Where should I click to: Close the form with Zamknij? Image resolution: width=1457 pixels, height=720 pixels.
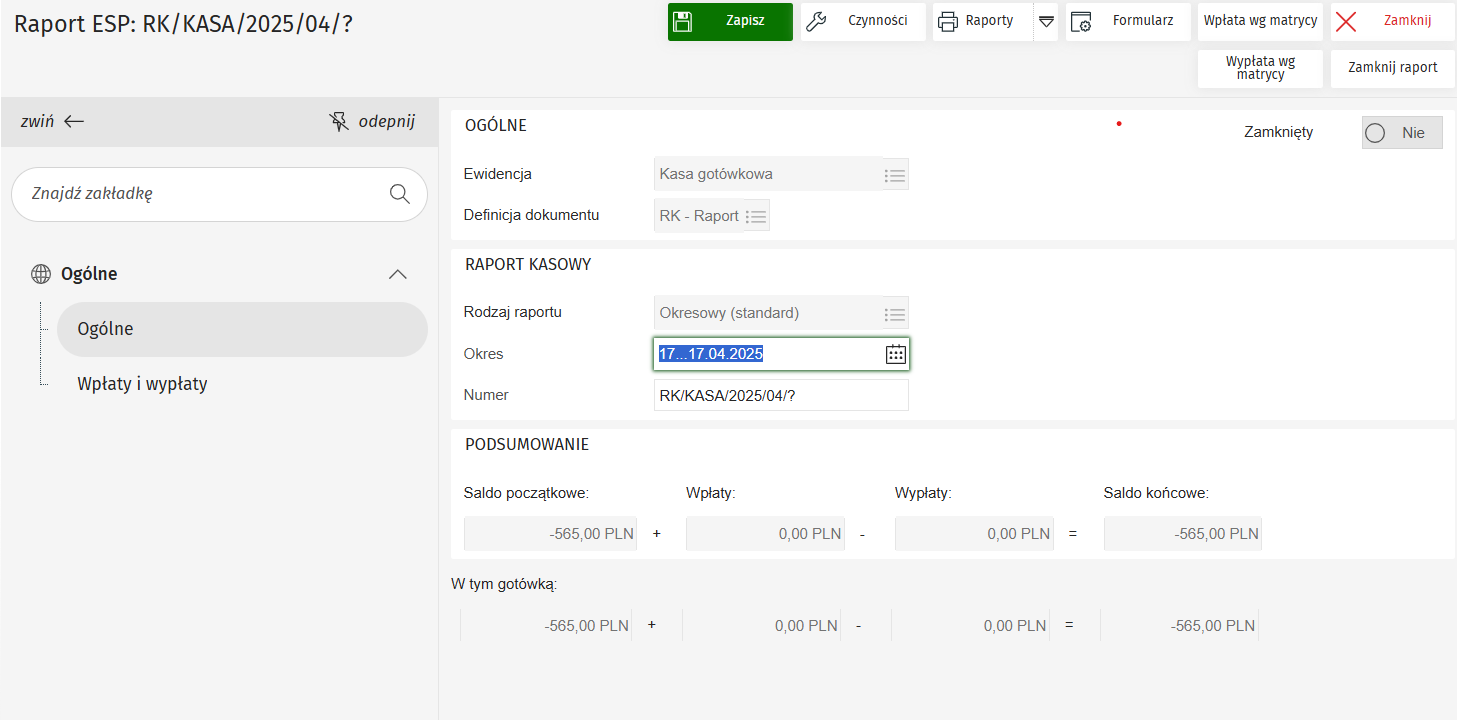click(1392, 21)
